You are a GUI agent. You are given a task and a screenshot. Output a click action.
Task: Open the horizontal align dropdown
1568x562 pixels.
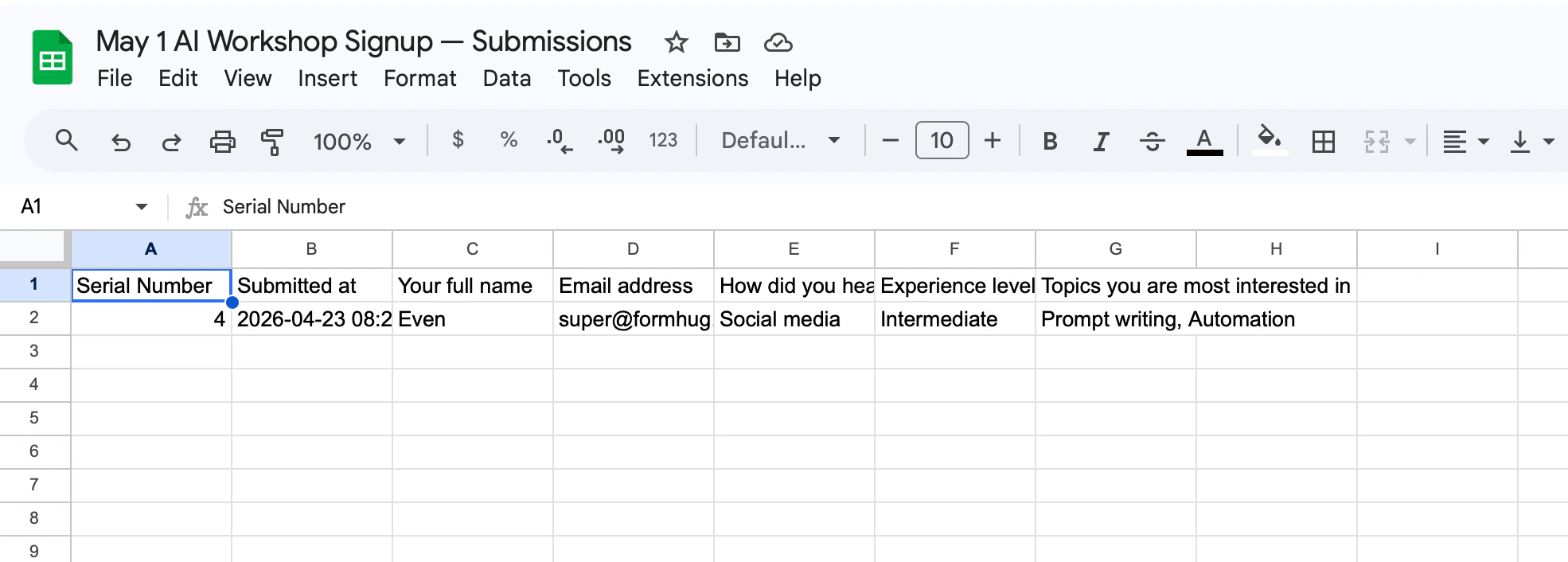click(x=1465, y=141)
